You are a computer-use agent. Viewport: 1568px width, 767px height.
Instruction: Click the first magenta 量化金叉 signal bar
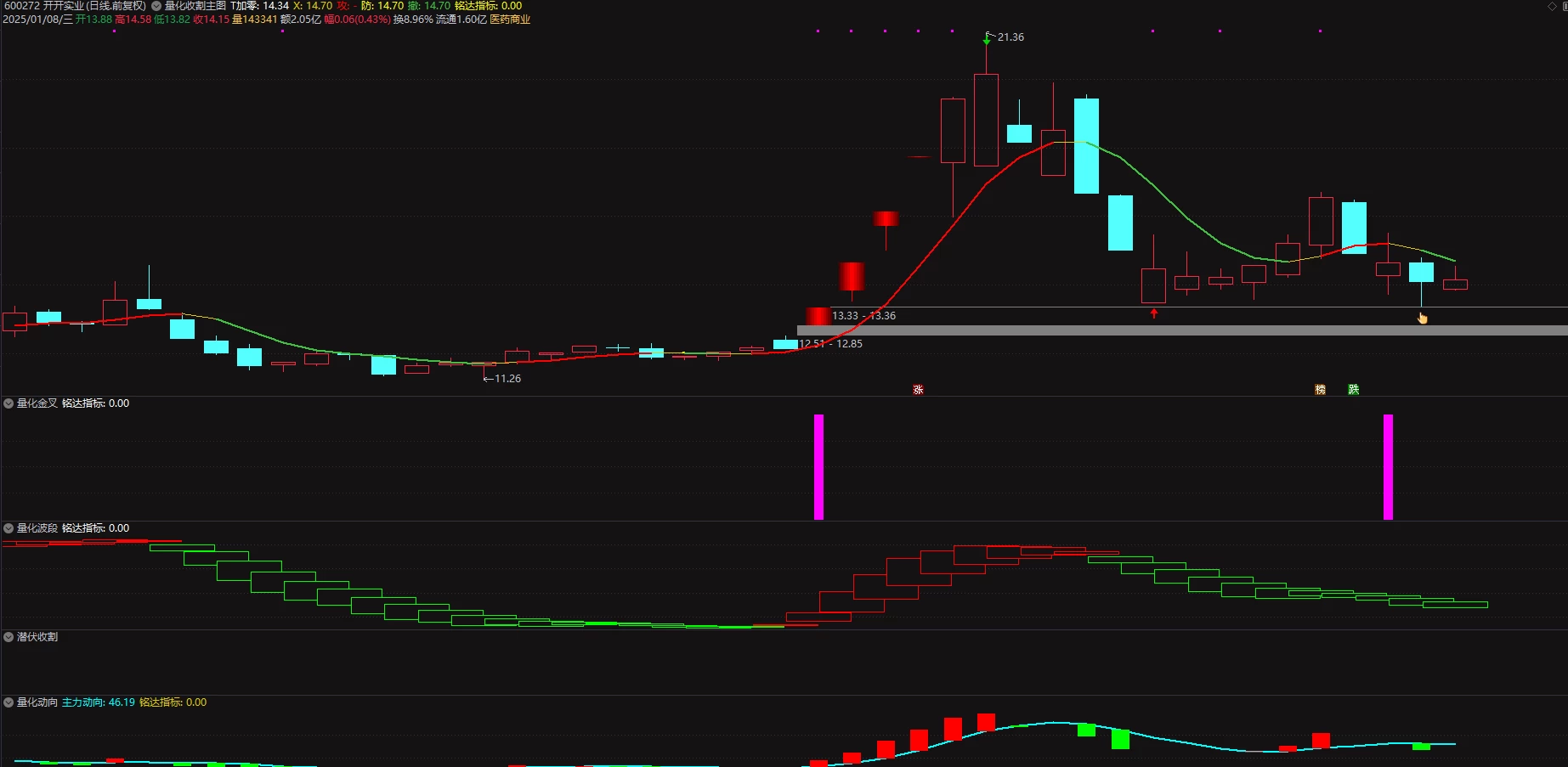pos(818,467)
